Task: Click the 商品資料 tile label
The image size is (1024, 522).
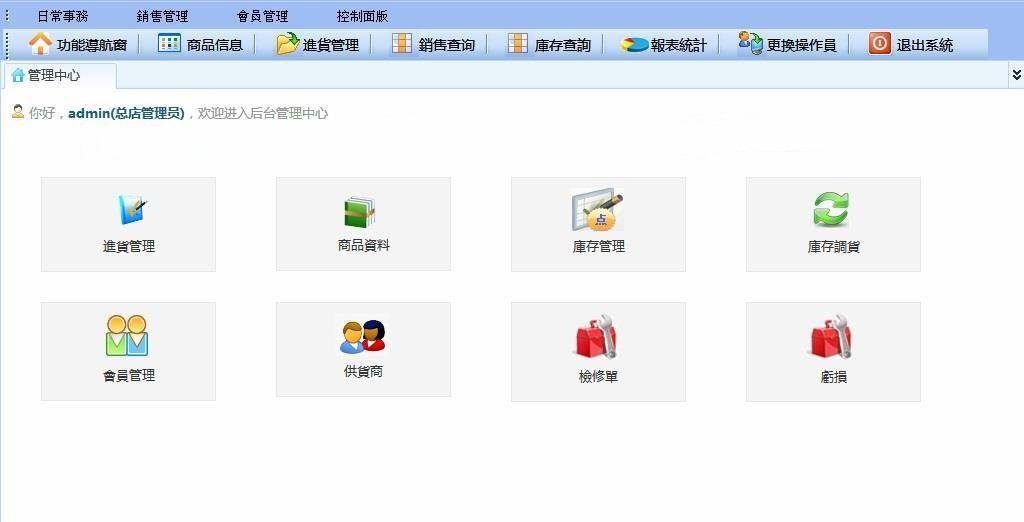Action: 364,245
